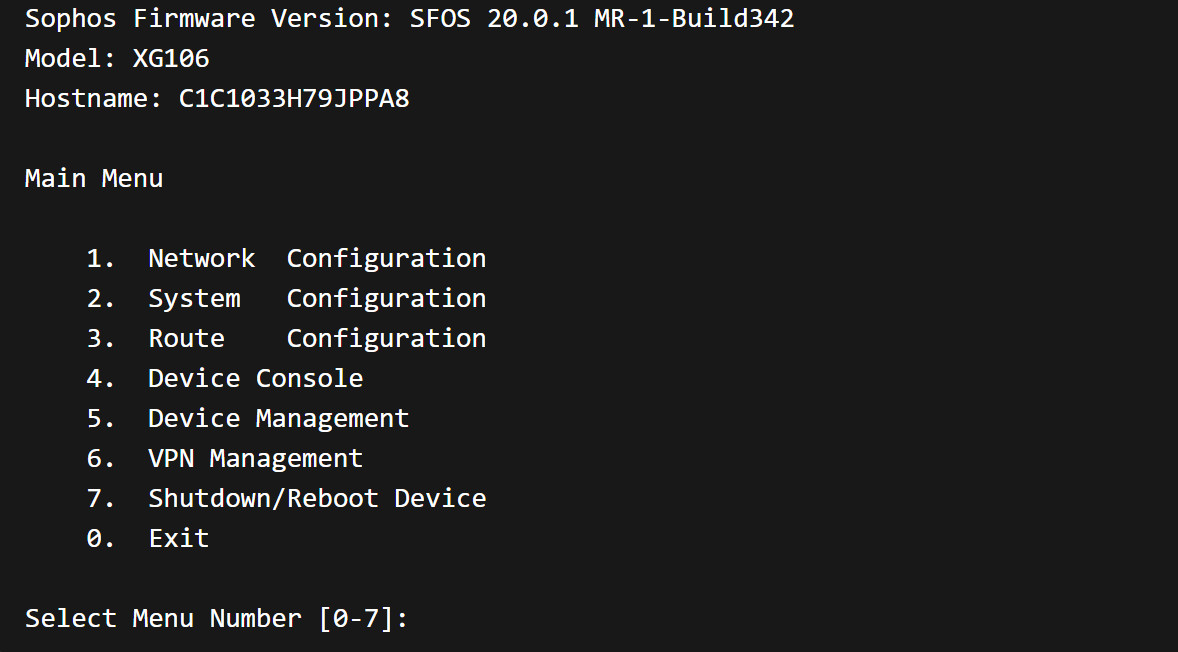Viewport: 1178px width, 652px height.
Task: Open the Route Configuration entry
Action: tap(316, 338)
